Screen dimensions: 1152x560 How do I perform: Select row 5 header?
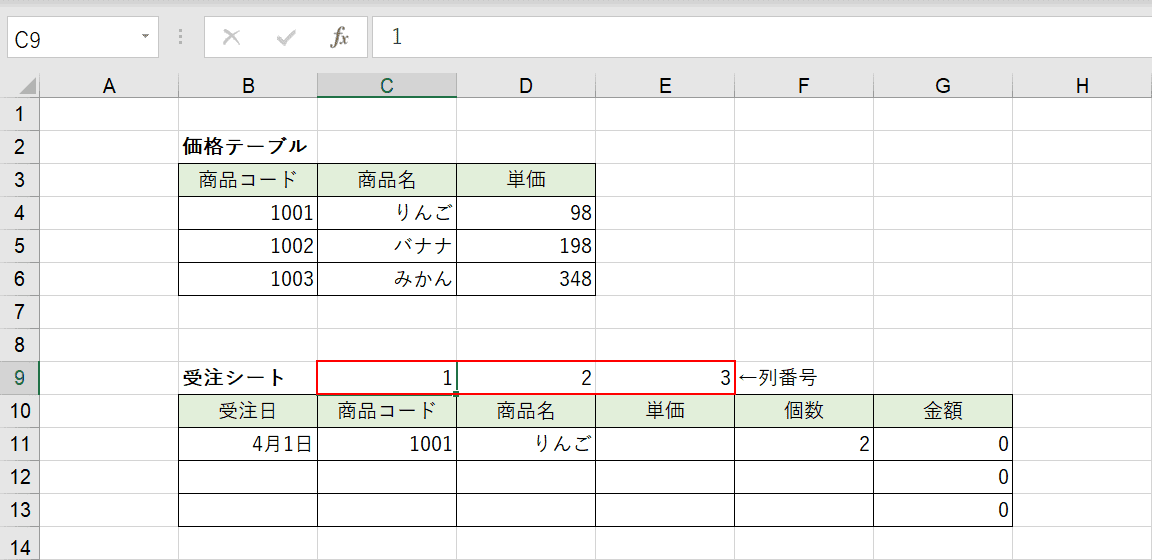point(20,246)
